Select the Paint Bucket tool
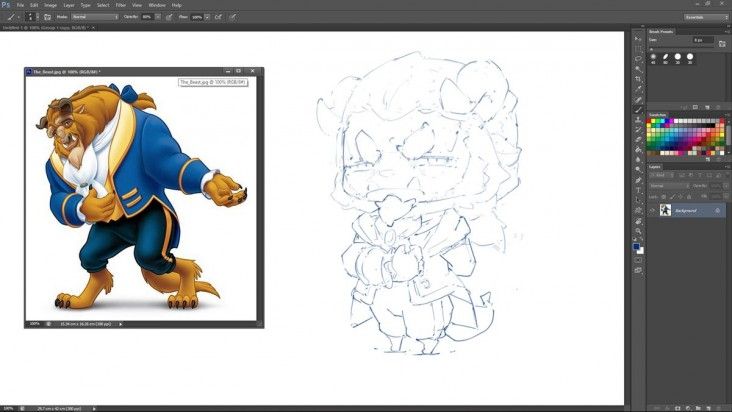The width and height of the screenshot is (732, 412). [638, 149]
